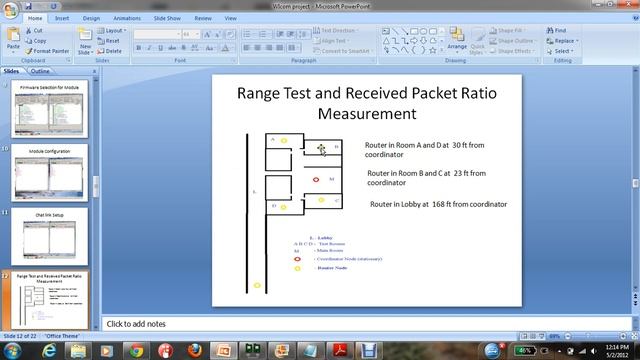
Task: Click the Office button logo
Action: coord(10,10)
